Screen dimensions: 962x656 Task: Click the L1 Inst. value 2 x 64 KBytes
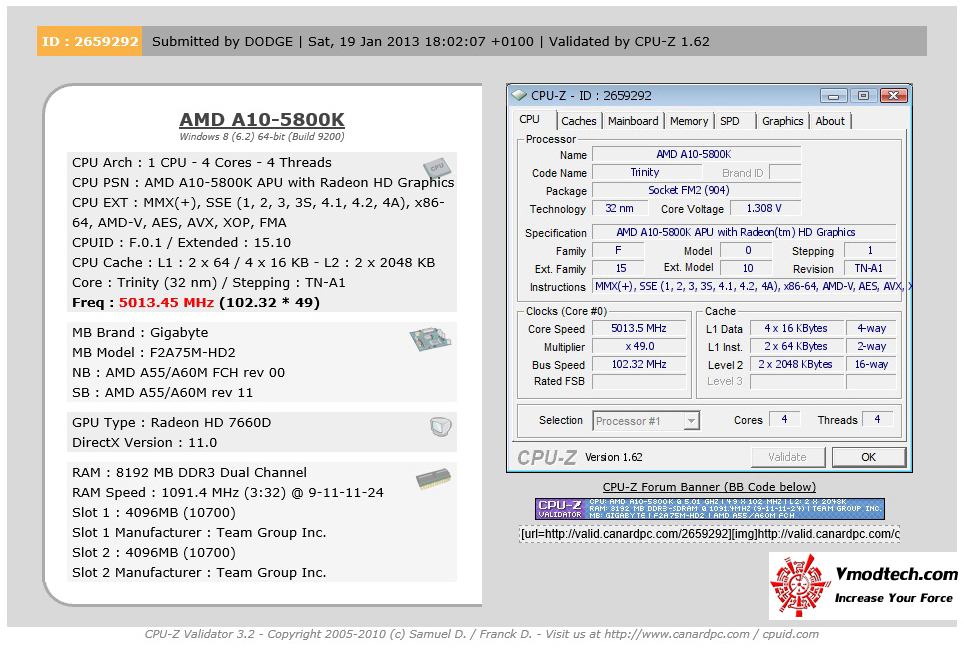796,346
